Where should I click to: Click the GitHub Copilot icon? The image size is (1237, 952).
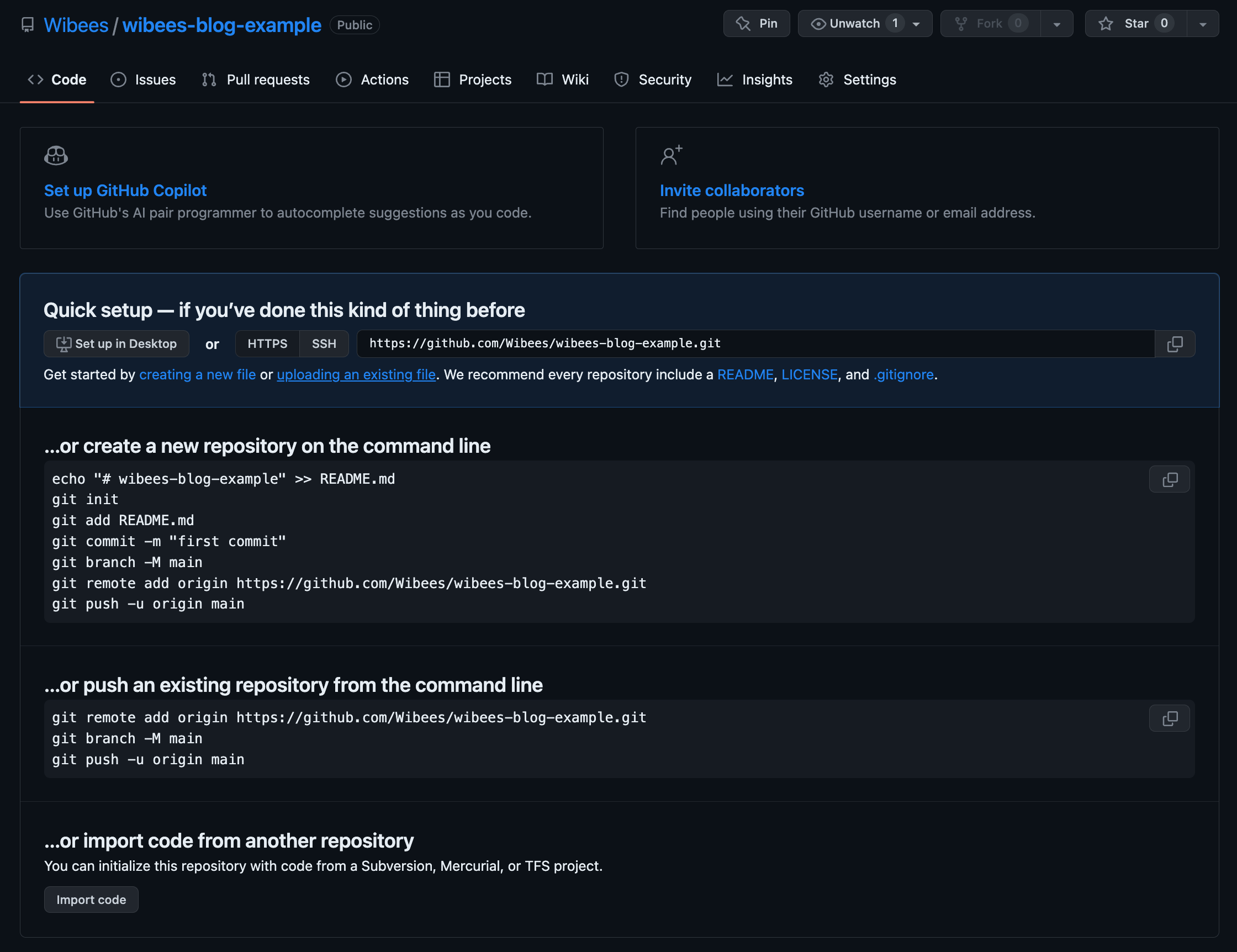(x=56, y=155)
